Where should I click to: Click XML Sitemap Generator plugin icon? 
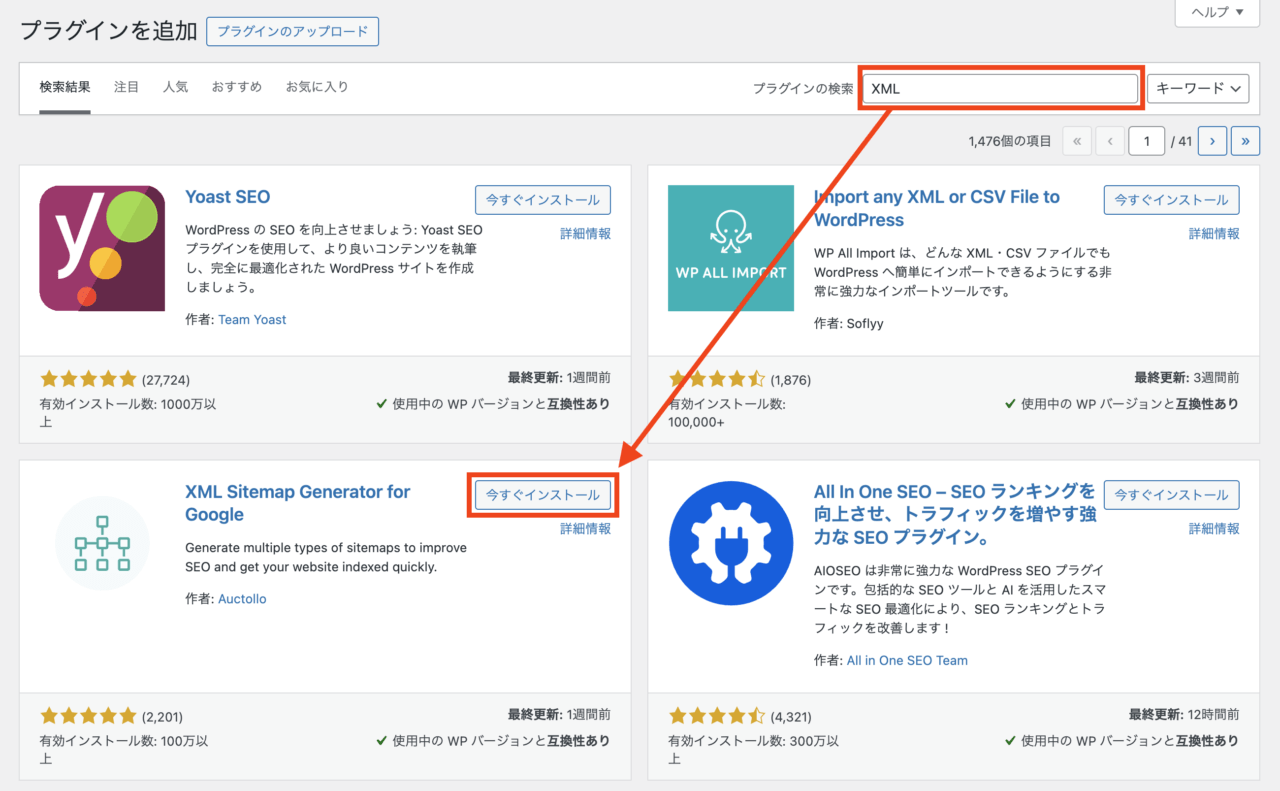[x=102, y=543]
